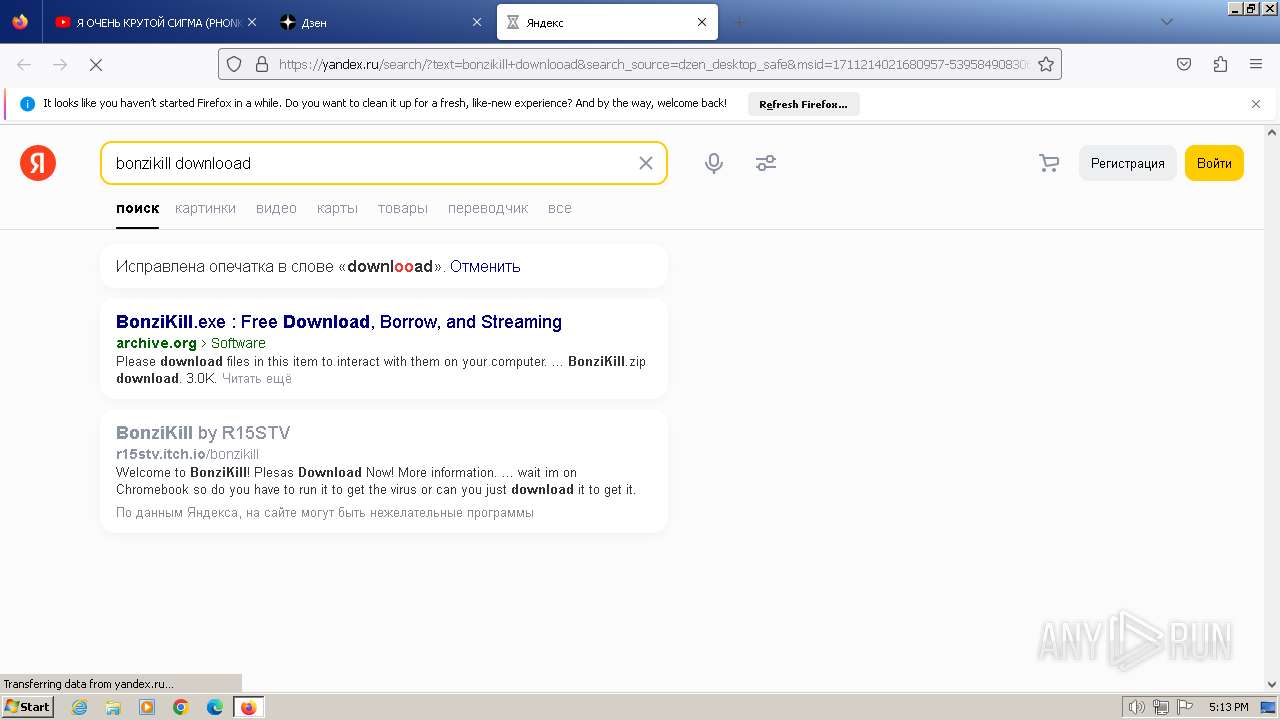Show site security padlock info
This screenshot has height=720, width=1280.
coord(262,64)
